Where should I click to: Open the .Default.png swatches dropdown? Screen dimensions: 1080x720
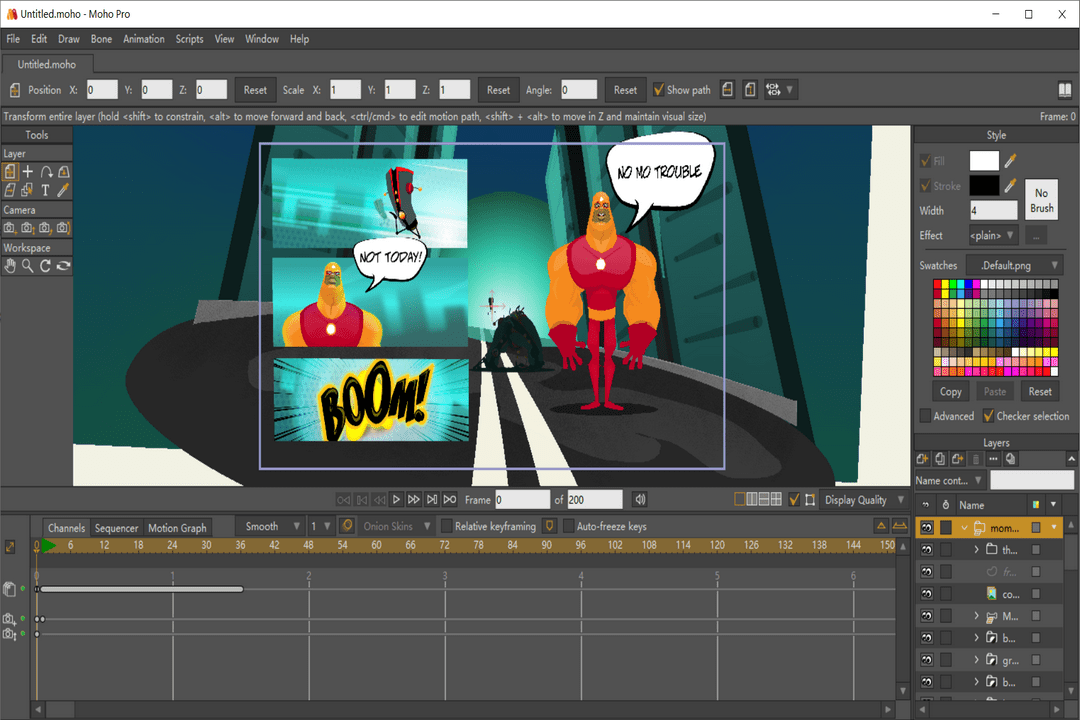coord(1013,266)
